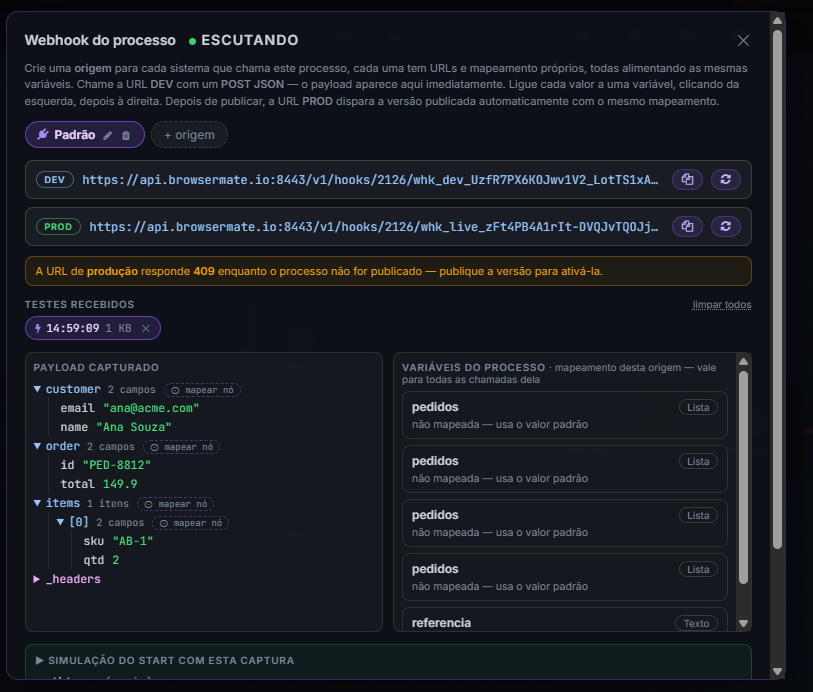
Task: Click the variables panel scroll up arrow
Action: tap(744, 361)
